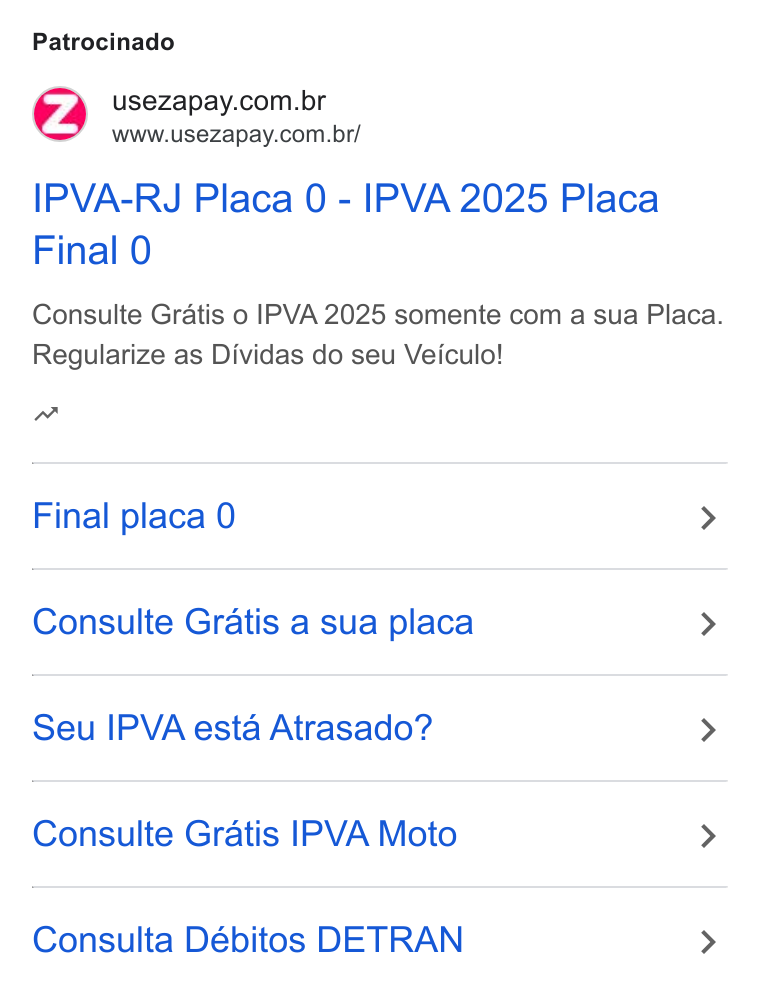
Task: Click the usezapay.com.br site name
Action: pos(219,101)
